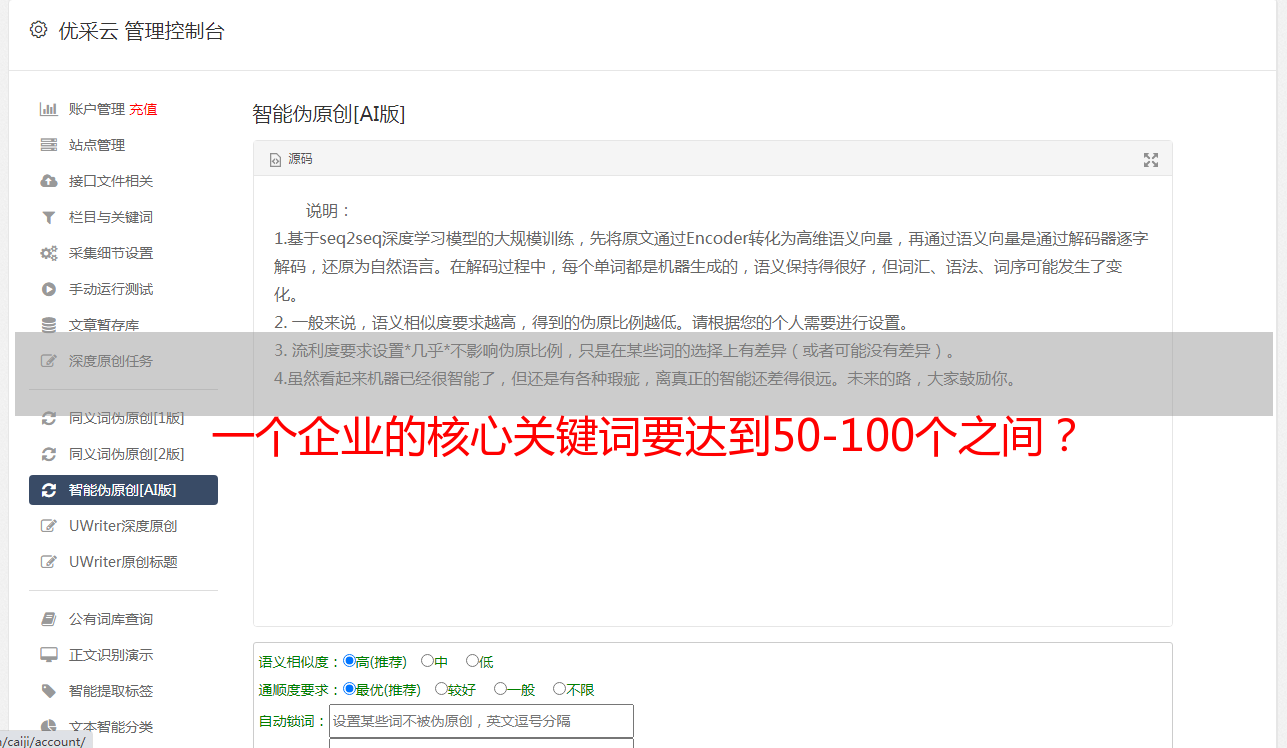1287x748 pixels.
Task: Click the pie chart icon for 文本智能分类
Action: pyautogui.click(x=48, y=727)
